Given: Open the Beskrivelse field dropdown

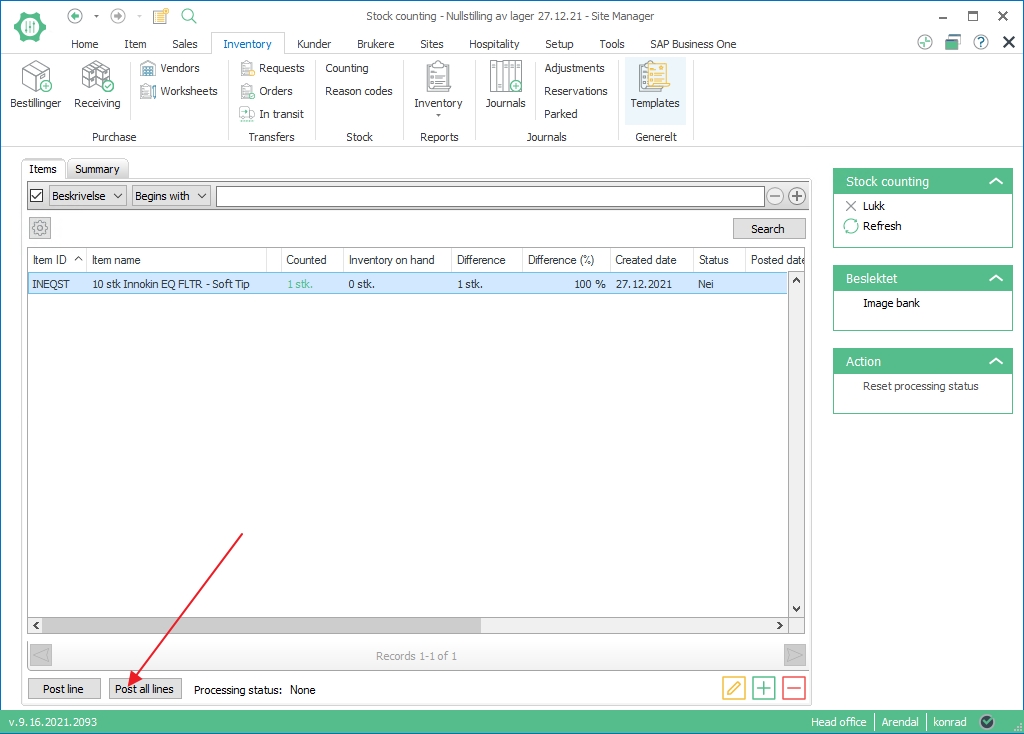Looking at the screenshot, I should (x=88, y=196).
